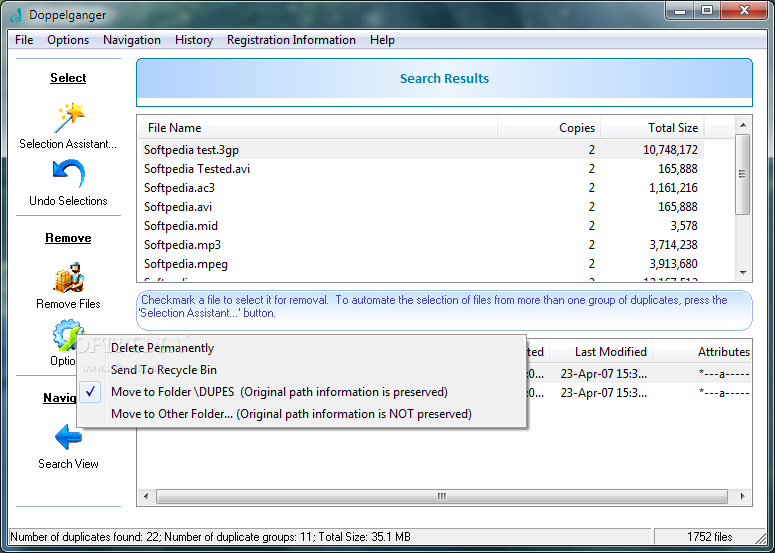This screenshot has height=553, width=775.
Task: Select the row Softpedia test.3gp
Action: pos(423,150)
